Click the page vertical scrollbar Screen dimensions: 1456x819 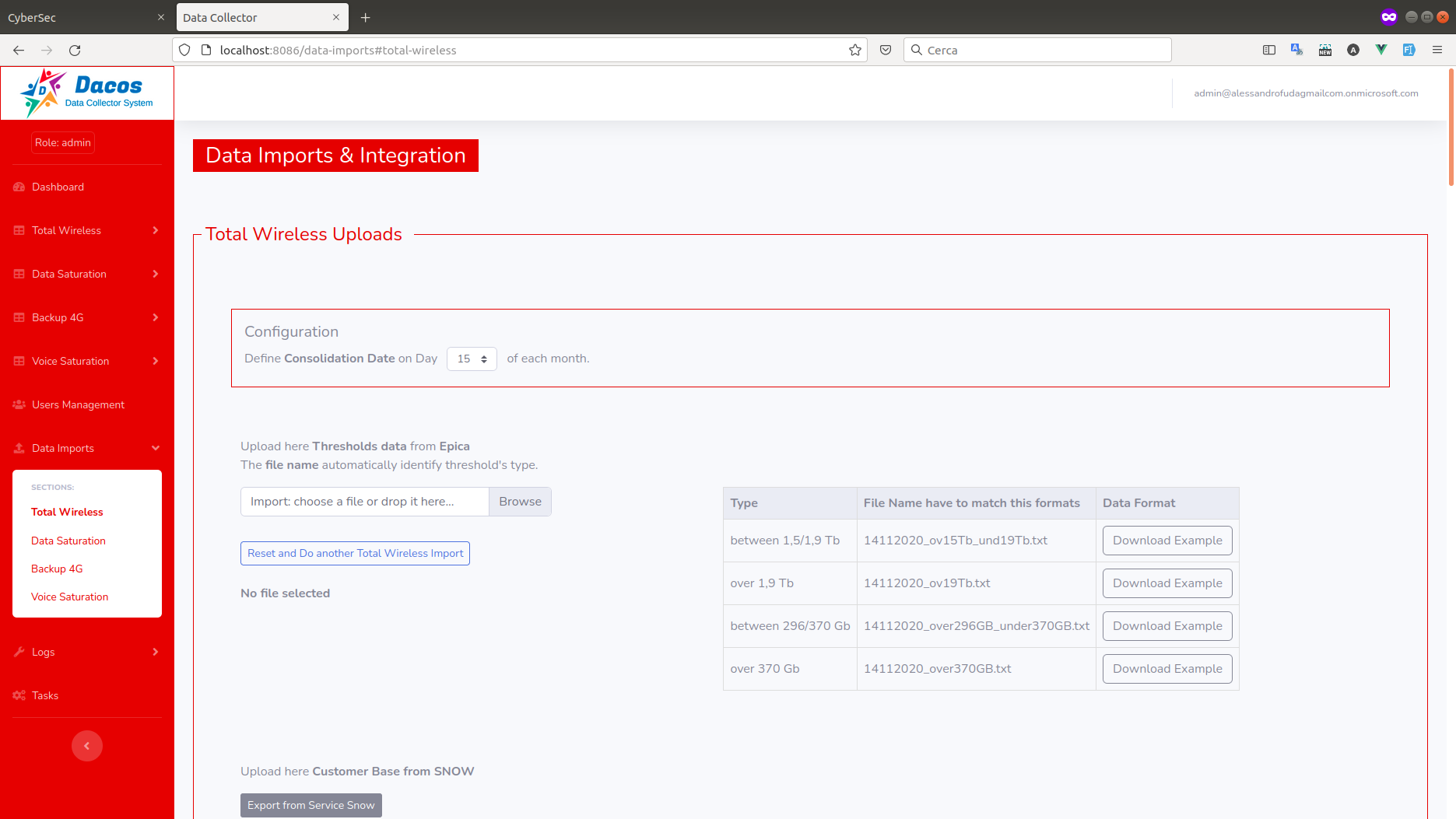[1451, 128]
